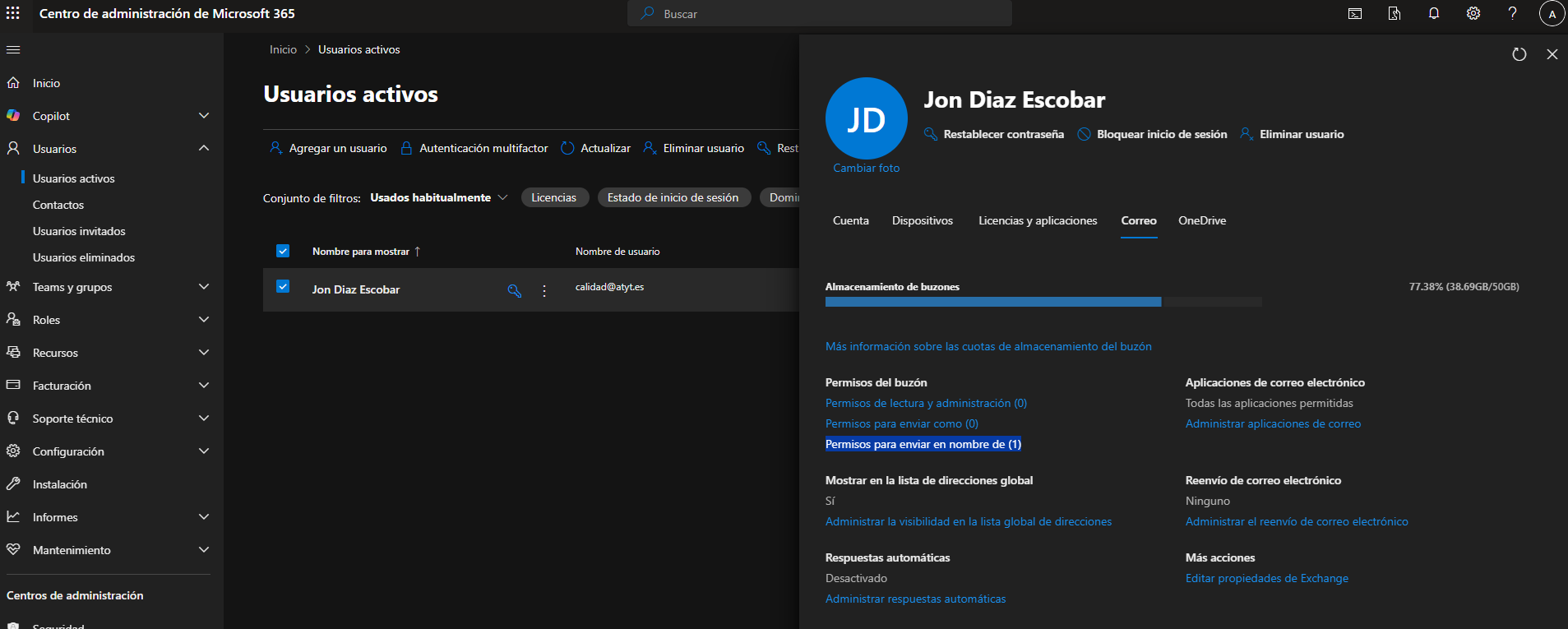Open settings gear icon in header
Screen dimensions: 1568x629
1473,13
